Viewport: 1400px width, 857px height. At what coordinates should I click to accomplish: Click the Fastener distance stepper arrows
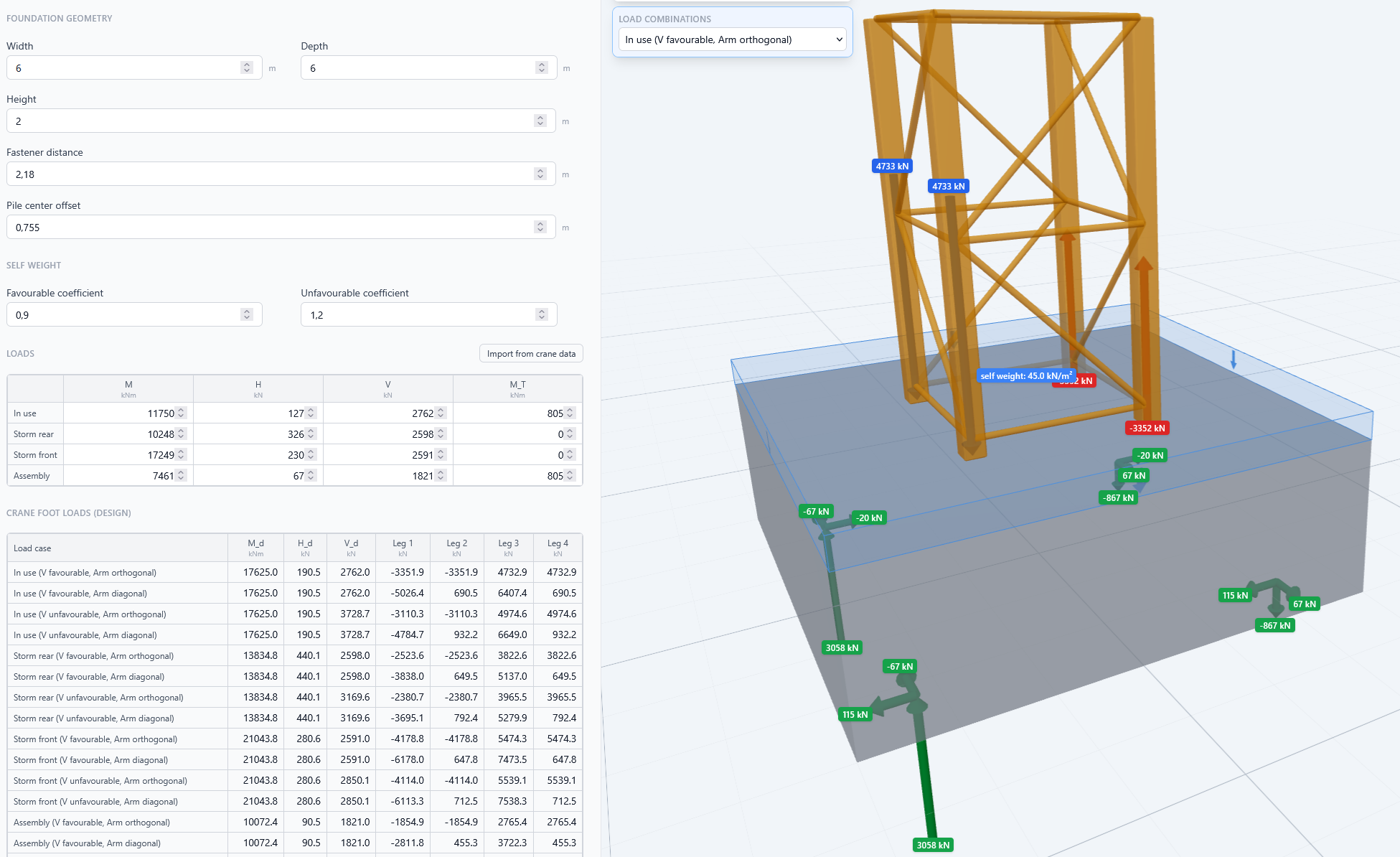click(540, 174)
